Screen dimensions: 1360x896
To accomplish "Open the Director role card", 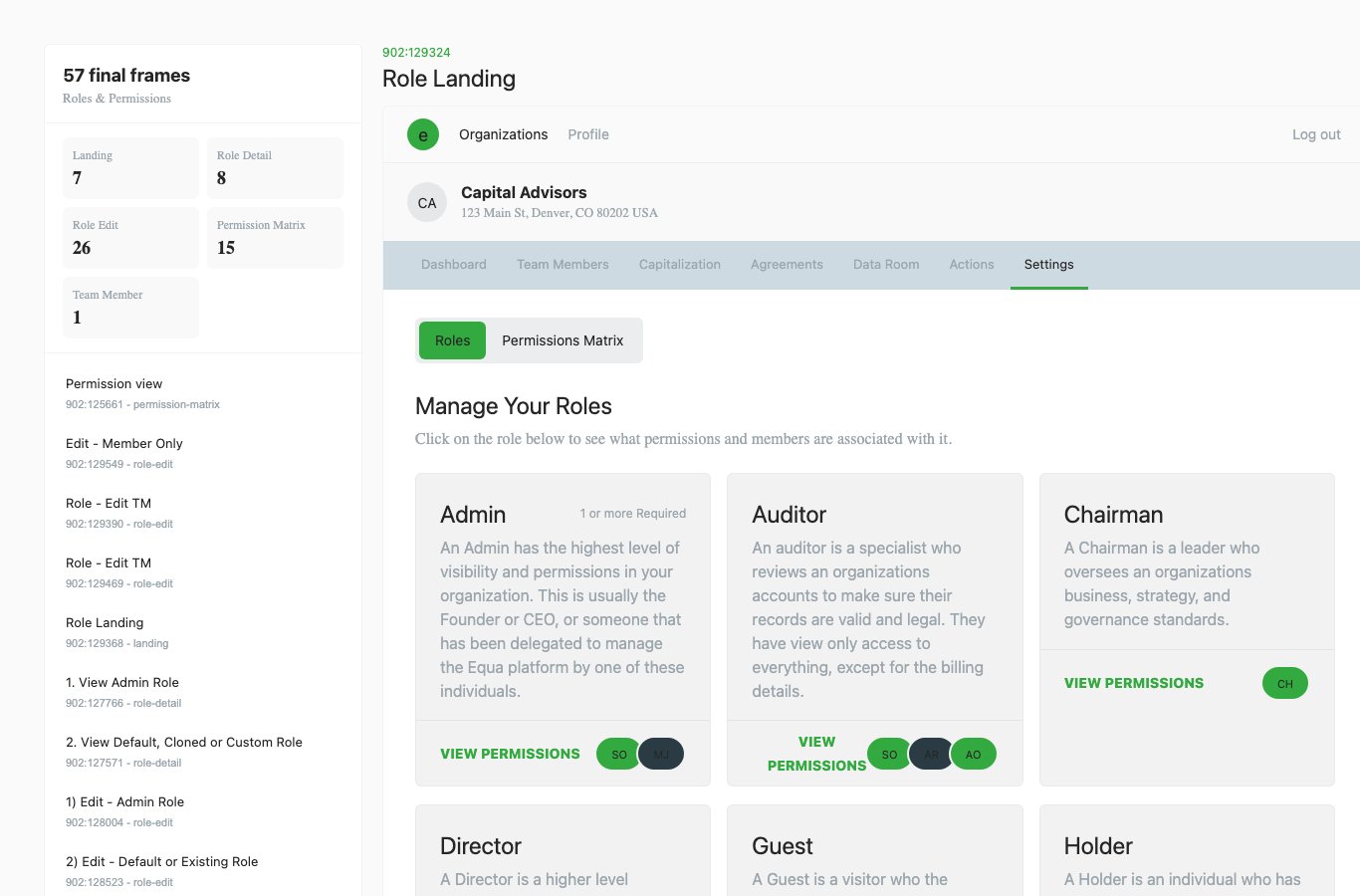I will [563, 850].
